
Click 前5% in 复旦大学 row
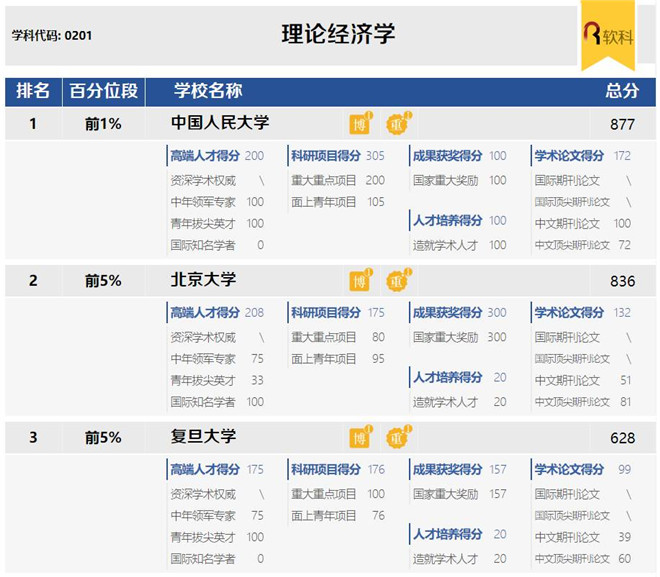click(103, 438)
